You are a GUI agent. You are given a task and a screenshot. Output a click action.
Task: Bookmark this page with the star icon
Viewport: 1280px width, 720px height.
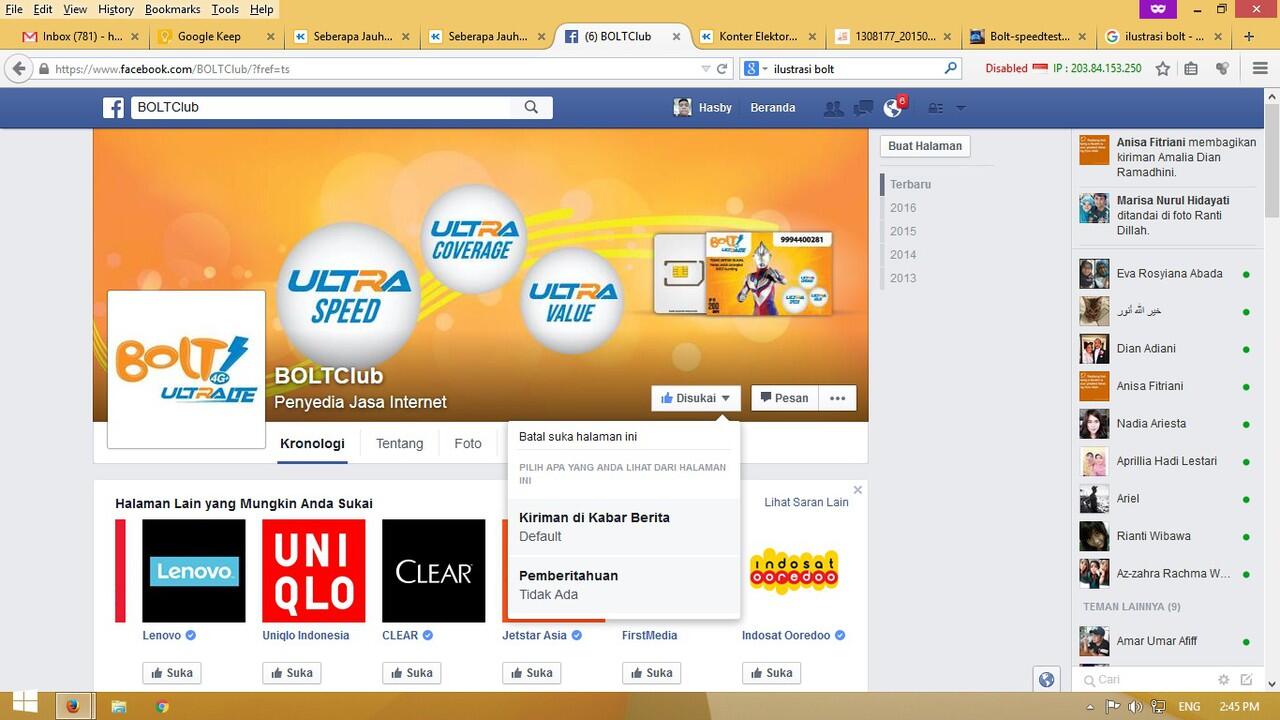[1163, 69]
